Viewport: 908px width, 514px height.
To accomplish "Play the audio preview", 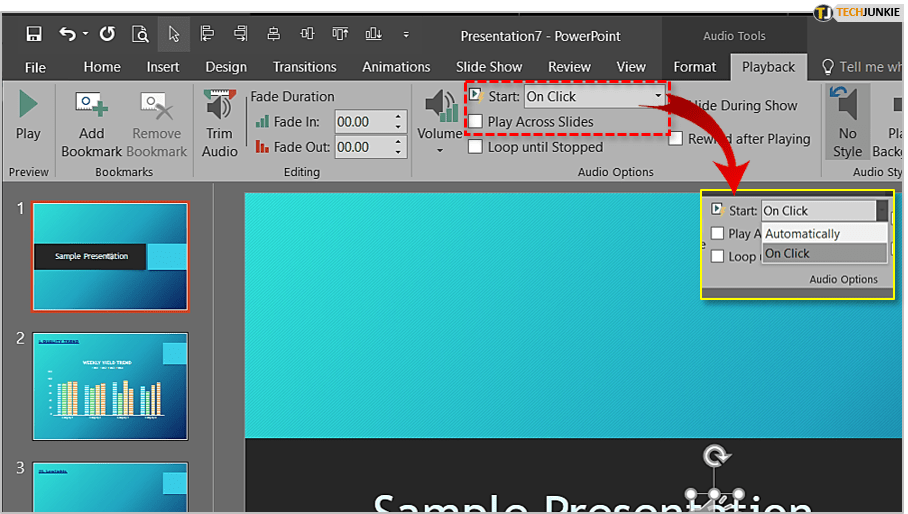I will [x=28, y=118].
